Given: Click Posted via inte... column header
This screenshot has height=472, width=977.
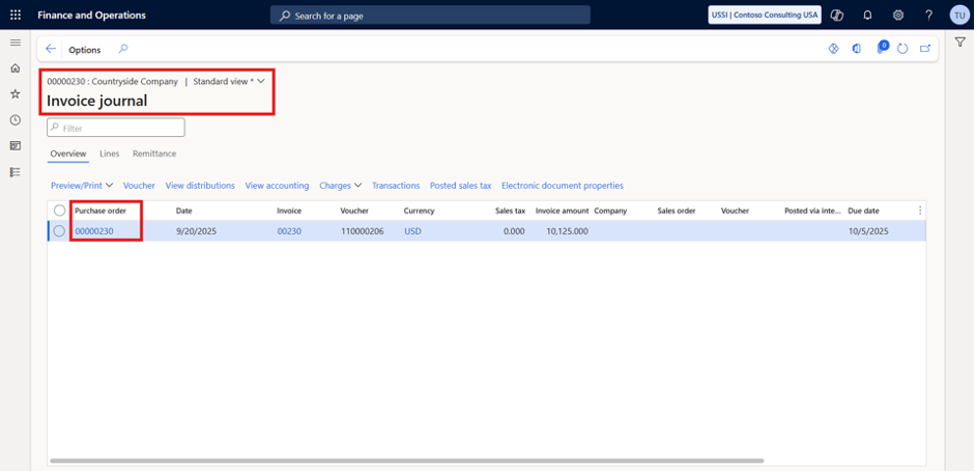Looking at the screenshot, I should tap(813, 210).
